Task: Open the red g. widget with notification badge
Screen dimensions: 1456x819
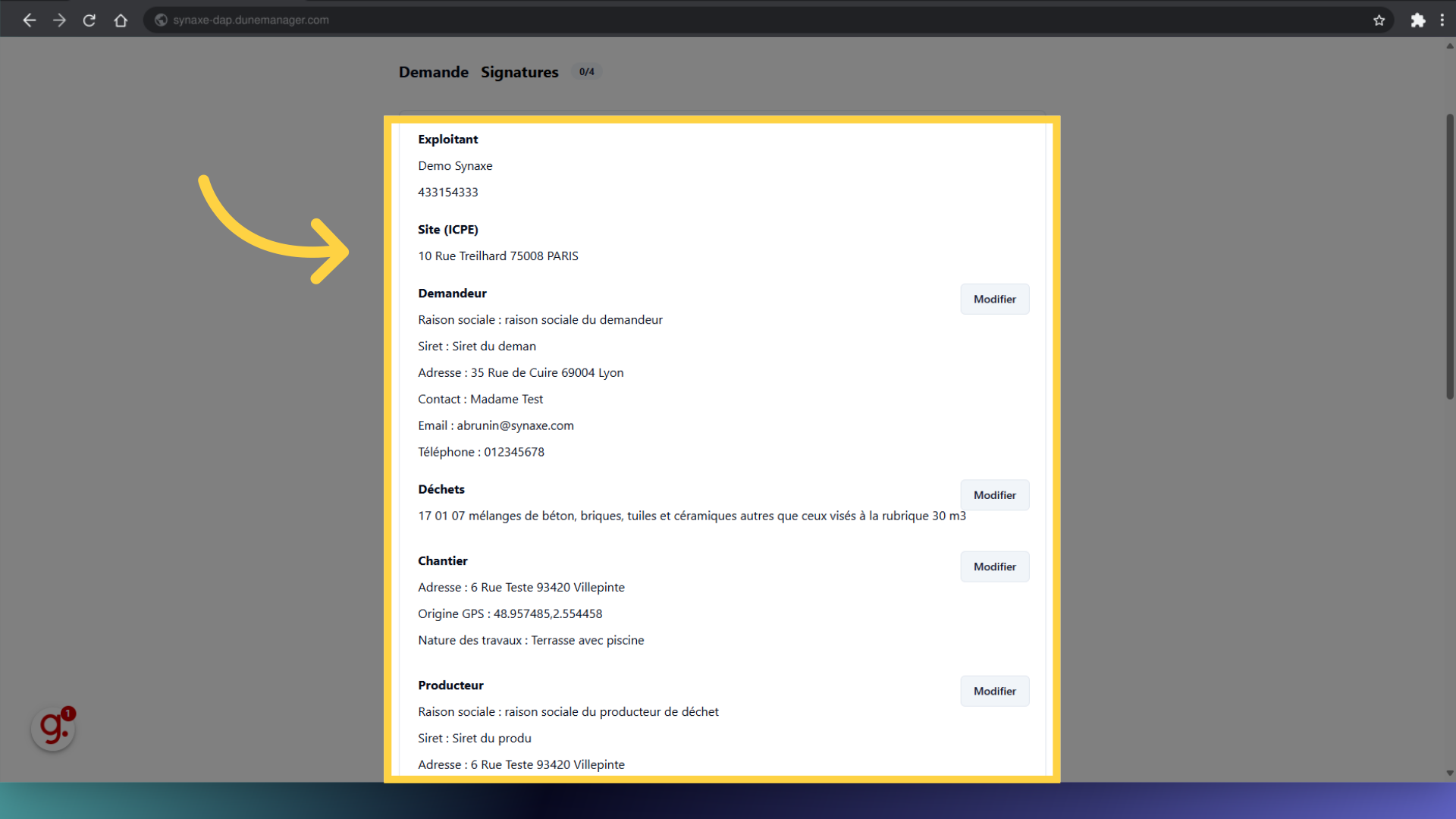Action: 53,728
